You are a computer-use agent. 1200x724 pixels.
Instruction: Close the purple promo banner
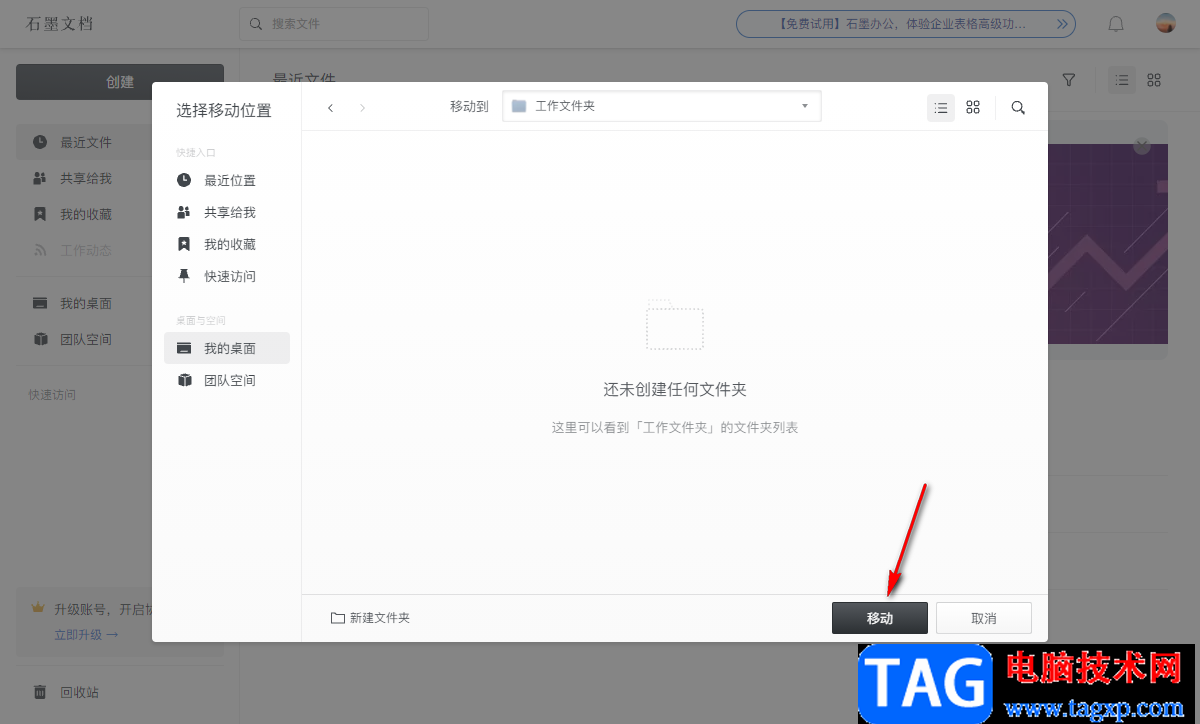click(x=1142, y=146)
